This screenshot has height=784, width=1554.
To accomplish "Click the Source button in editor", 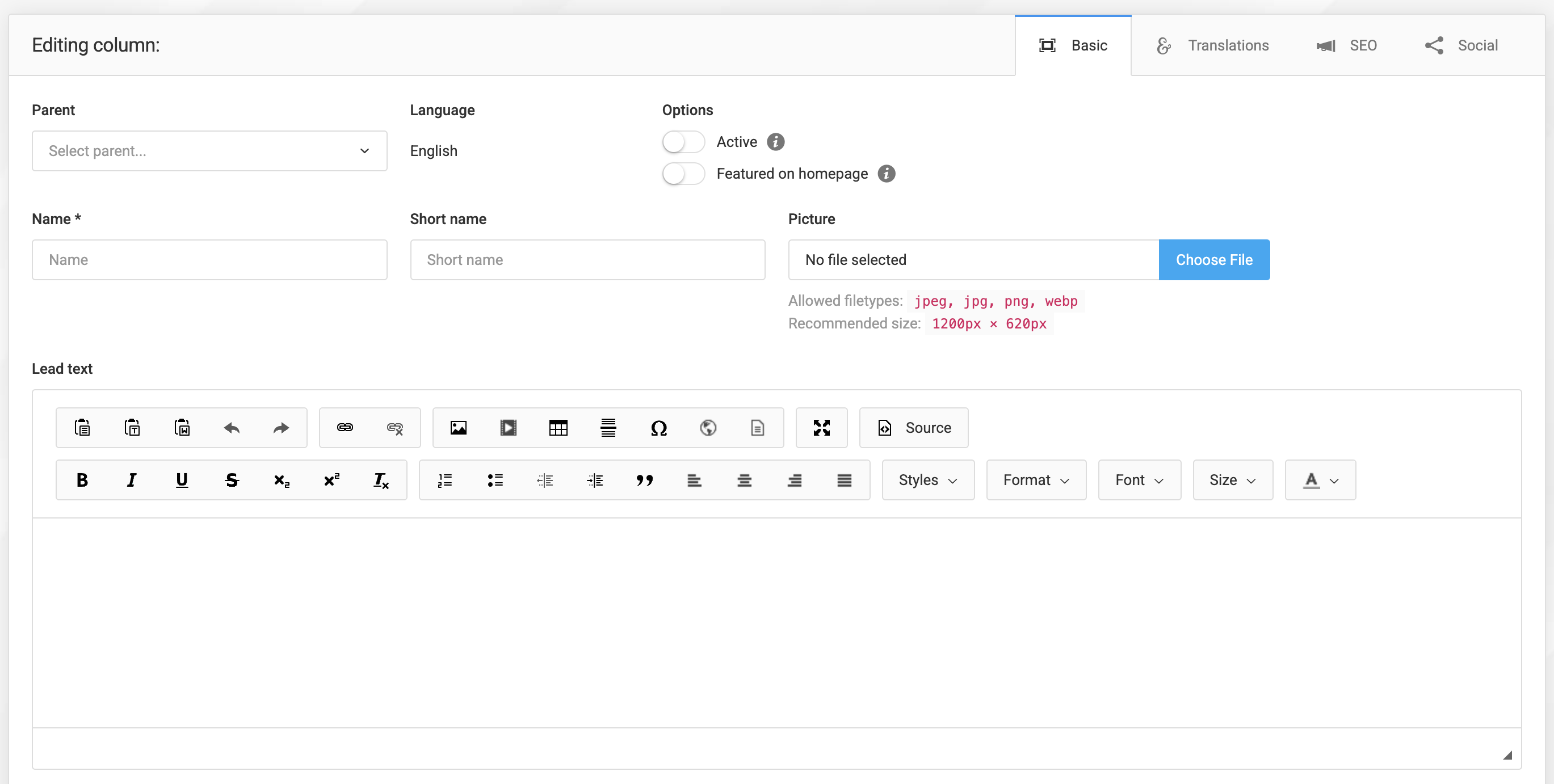I will pos(913,428).
